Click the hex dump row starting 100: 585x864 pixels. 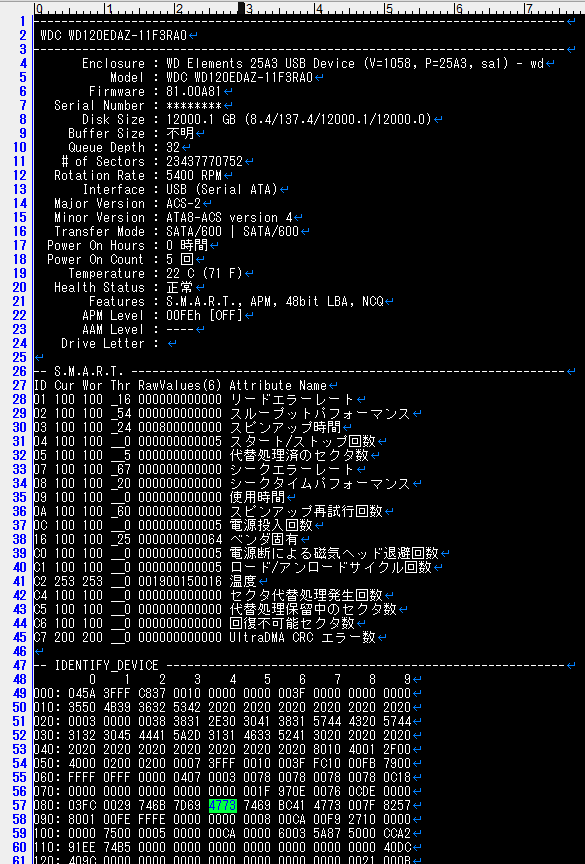click(223, 834)
